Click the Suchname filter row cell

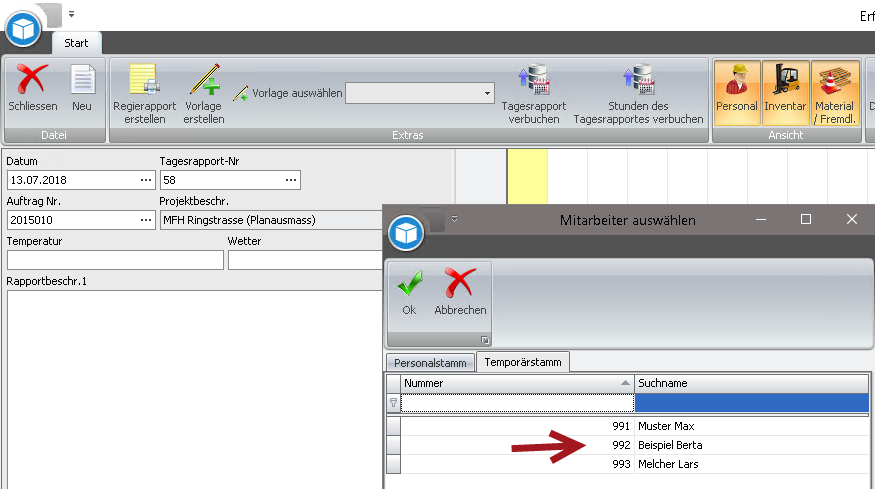click(751, 402)
